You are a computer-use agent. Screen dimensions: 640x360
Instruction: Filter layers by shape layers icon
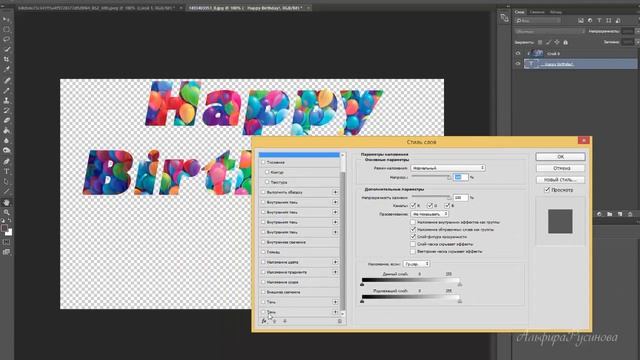coord(609,20)
